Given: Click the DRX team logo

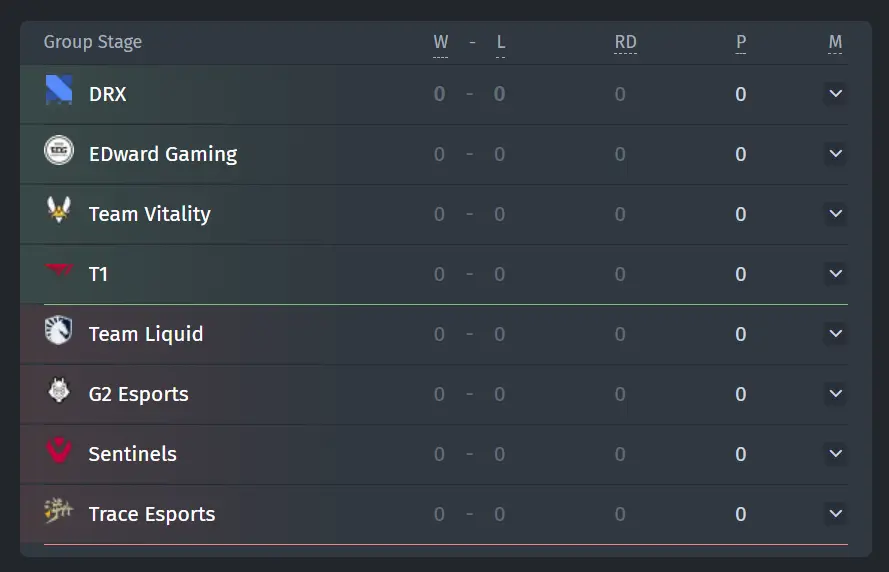Looking at the screenshot, I should tap(59, 90).
